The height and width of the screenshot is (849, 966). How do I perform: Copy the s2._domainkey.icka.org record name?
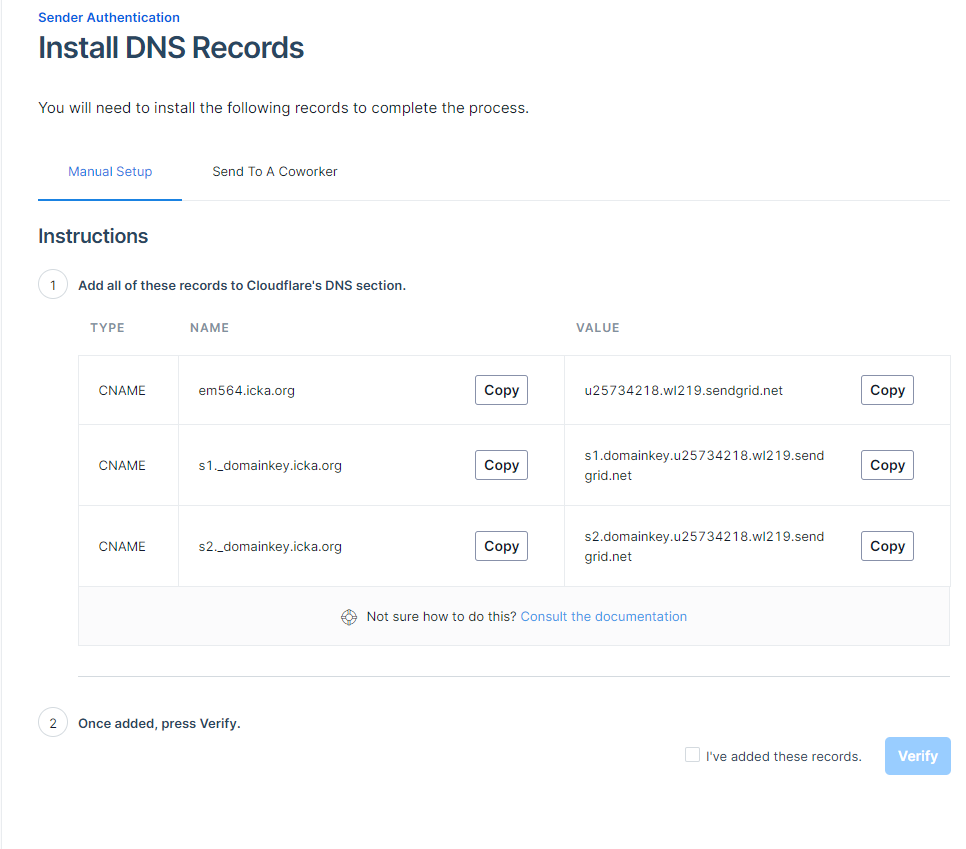coord(501,547)
